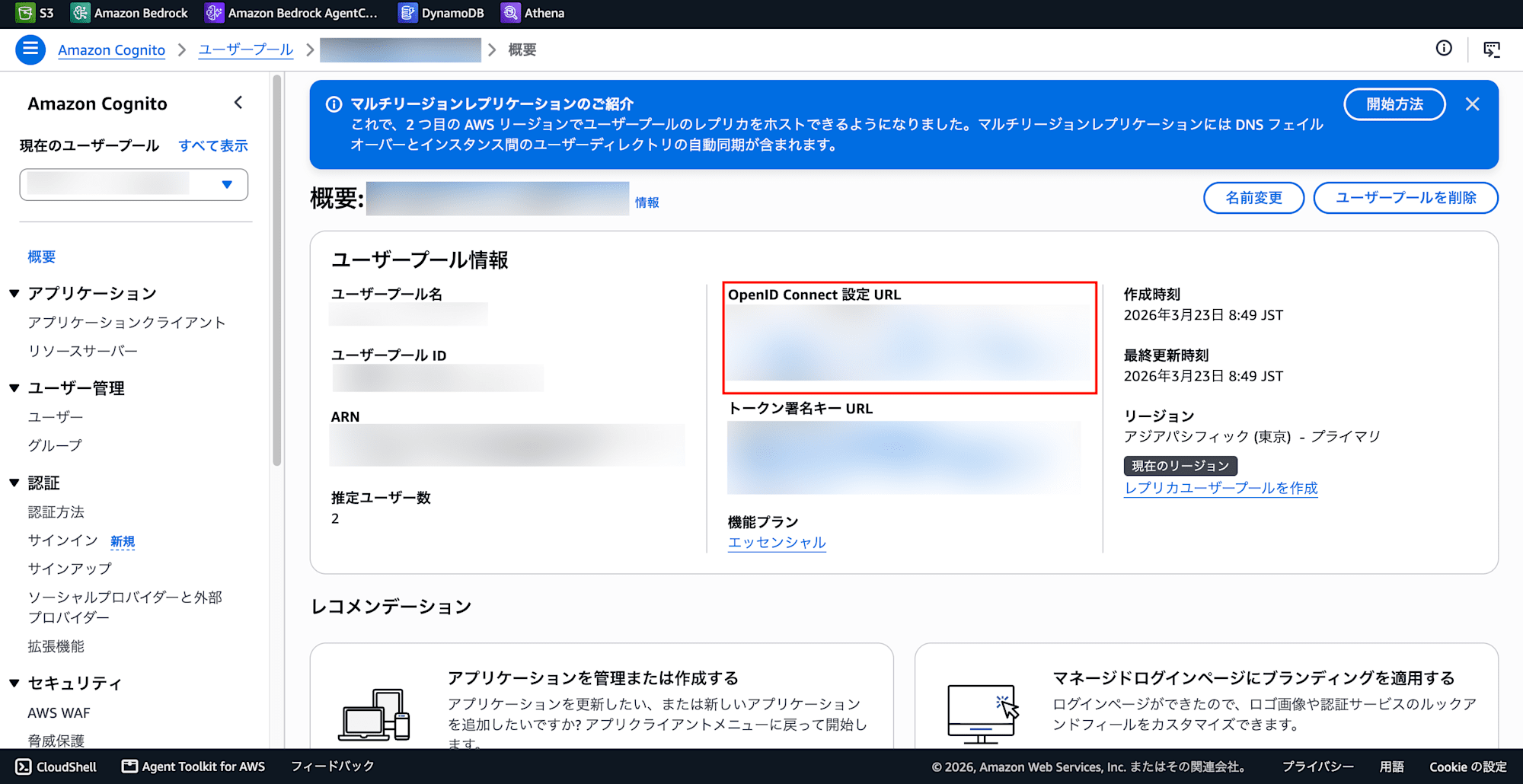
Task: Open プライバシー in the footer
Action: 1318,766
